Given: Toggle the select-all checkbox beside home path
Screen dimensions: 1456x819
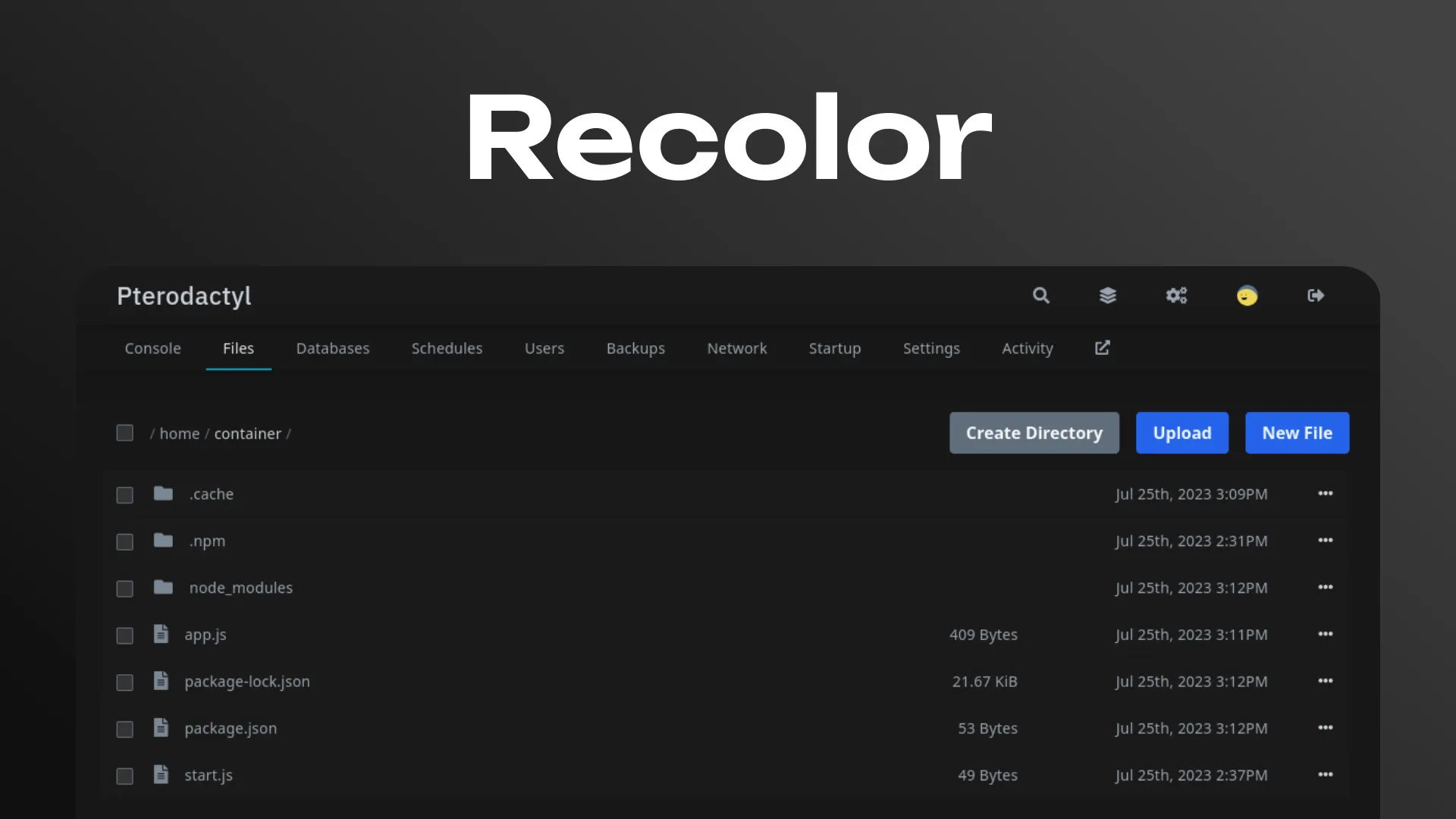Looking at the screenshot, I should click(x=124, y=433).
